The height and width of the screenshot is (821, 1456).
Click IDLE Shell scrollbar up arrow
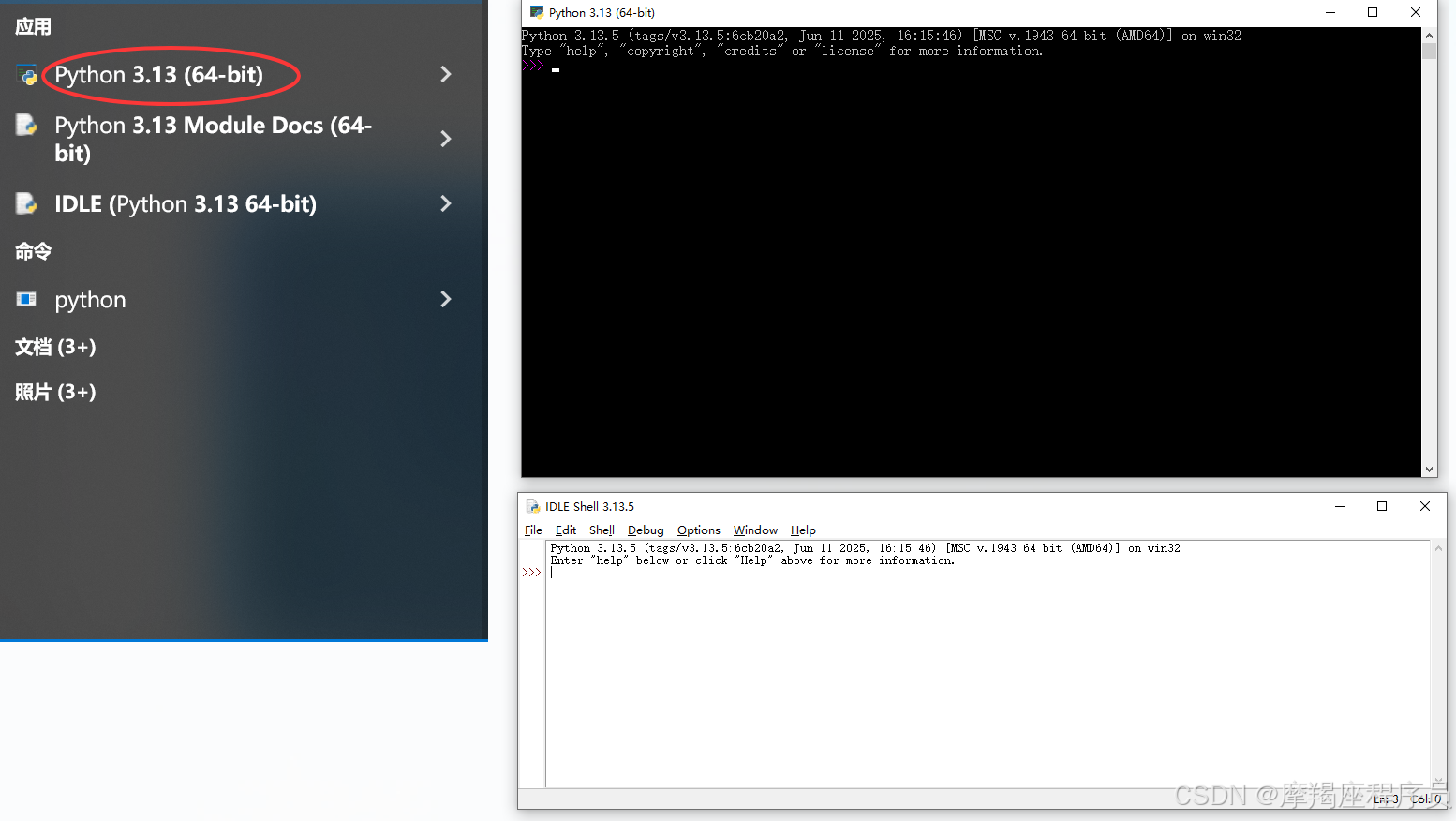tap(1438, 548)
